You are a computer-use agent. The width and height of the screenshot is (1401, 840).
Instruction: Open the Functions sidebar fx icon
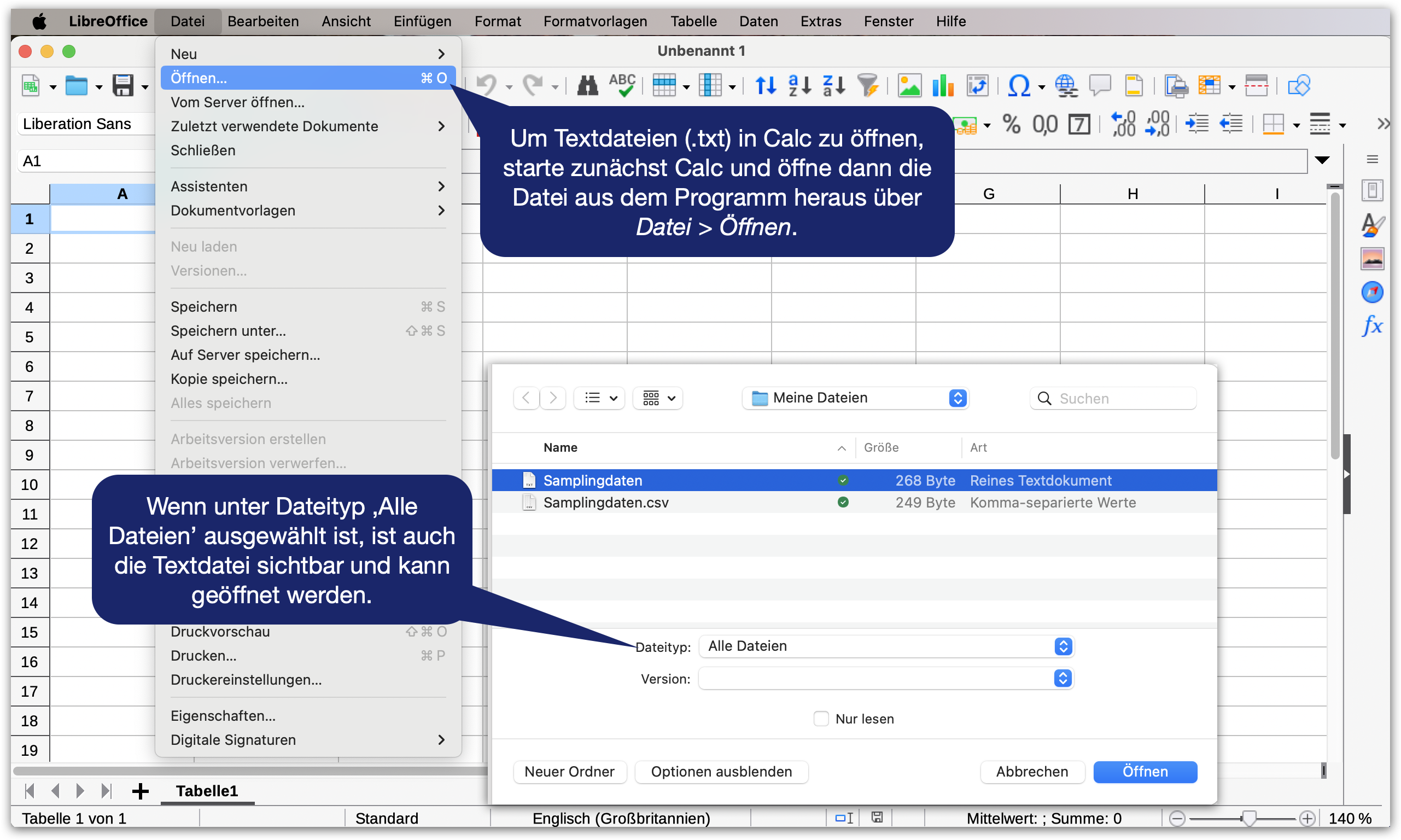point(1372,325)
